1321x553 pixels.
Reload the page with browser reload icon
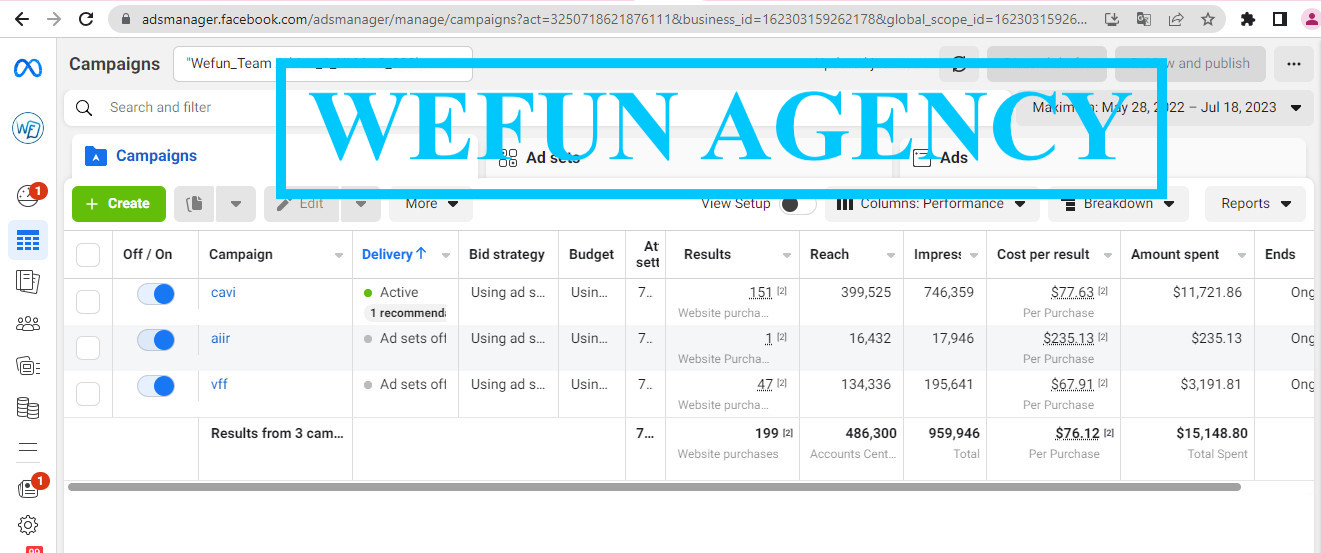pyautogui.click(x=86, y=18)
